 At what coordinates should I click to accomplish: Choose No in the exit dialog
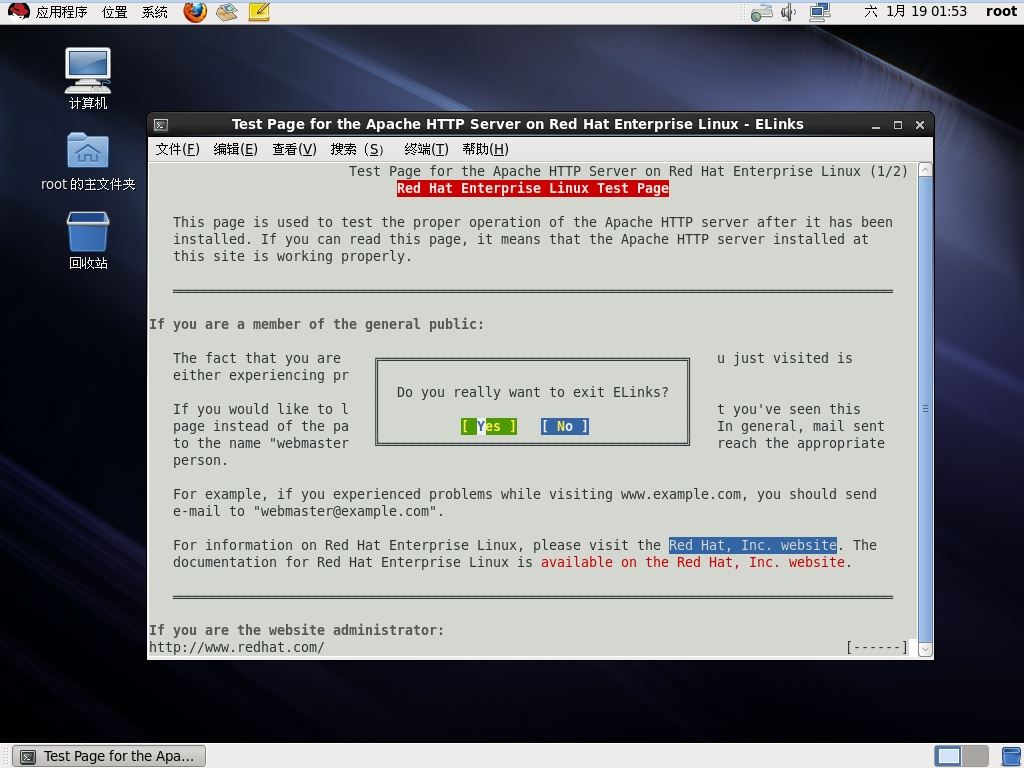565,426
